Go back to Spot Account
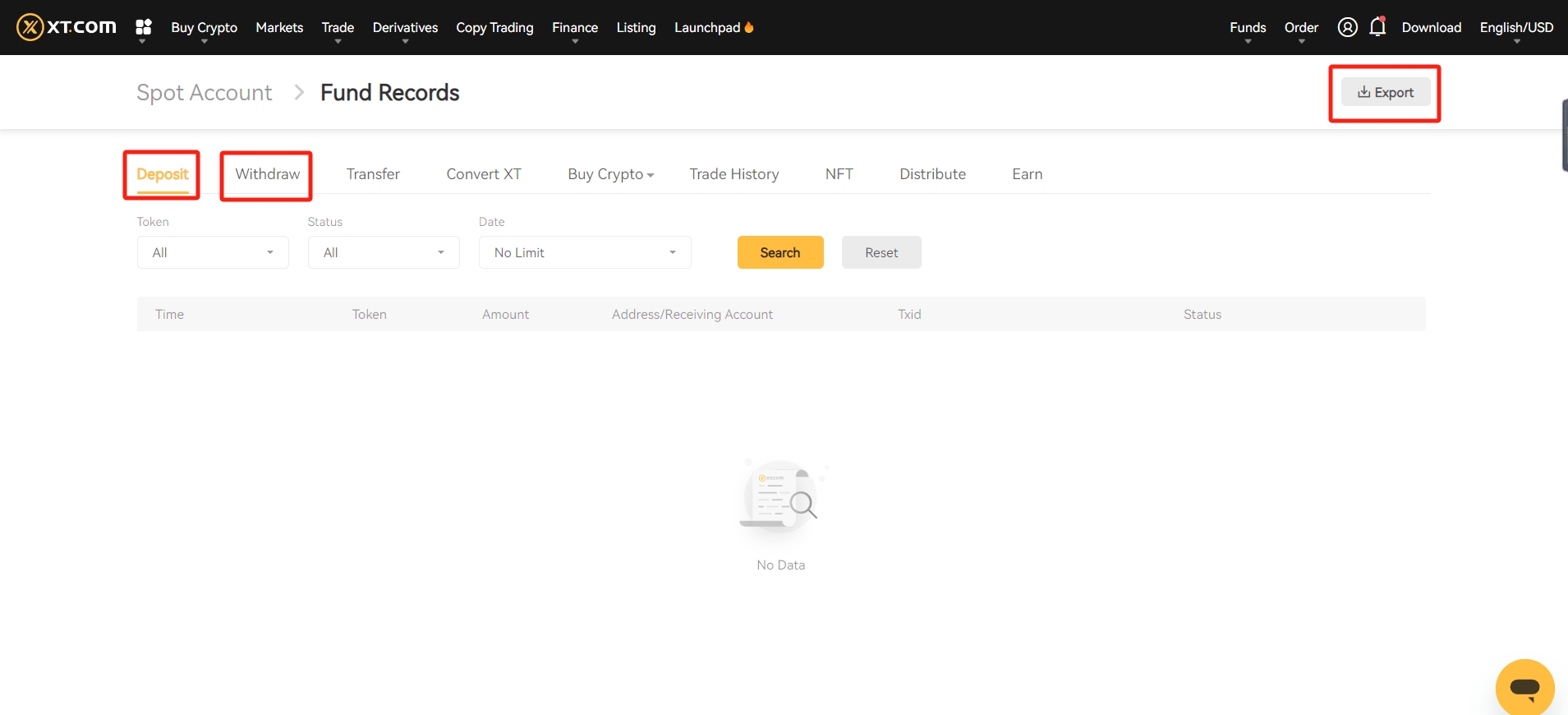The image size is (1568, 715). [204, 93]
